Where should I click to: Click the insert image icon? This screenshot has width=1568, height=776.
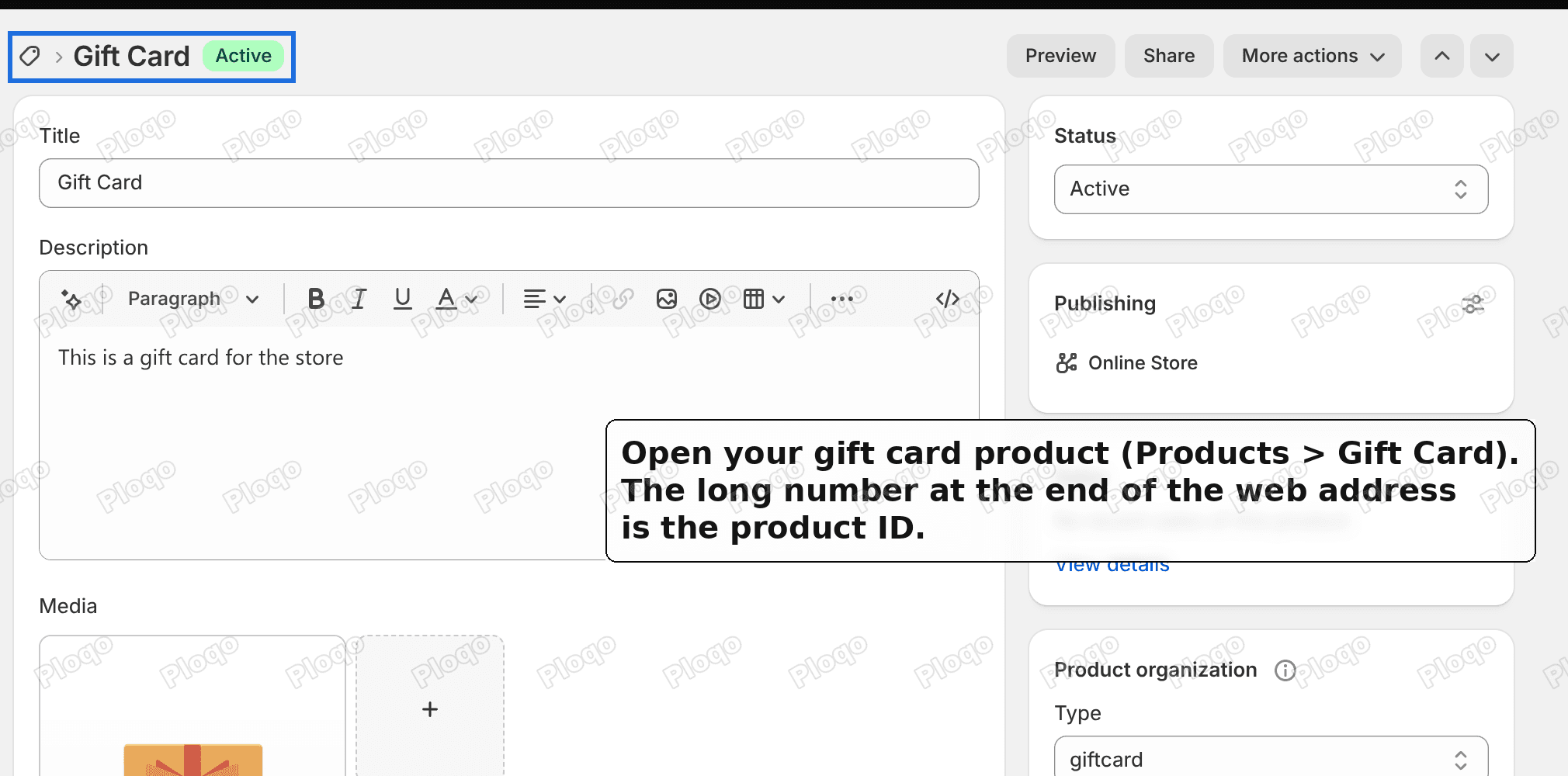pos(667,299)
